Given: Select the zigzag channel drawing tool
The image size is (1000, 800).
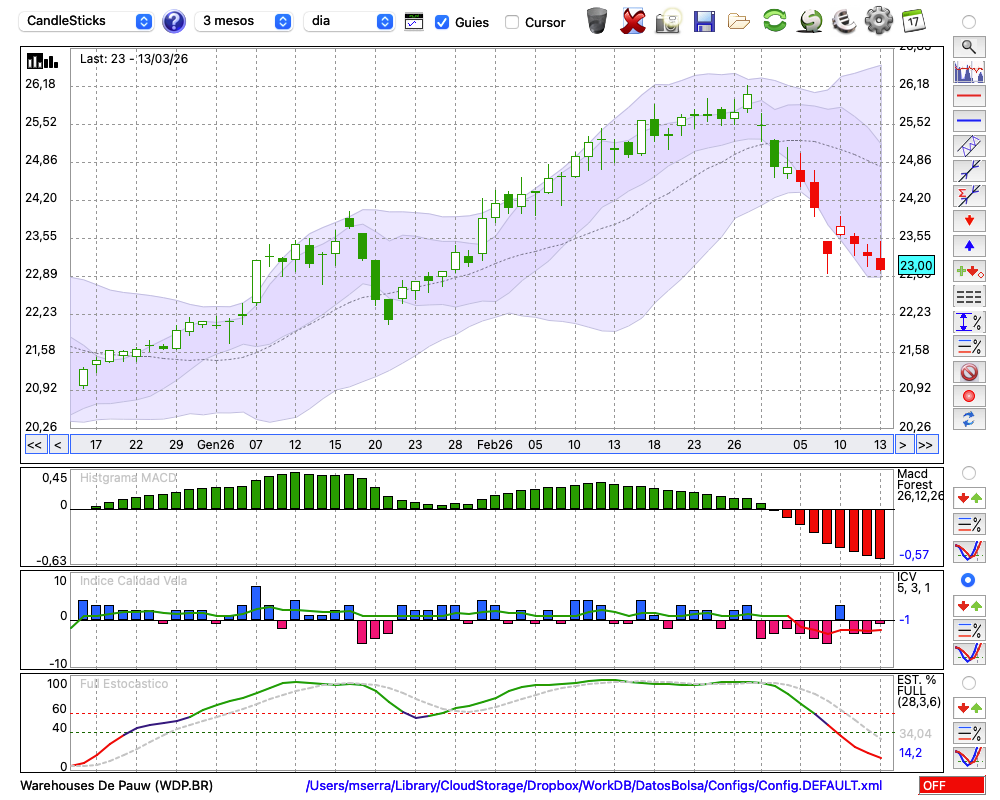Looking at the screenshot, I should 969,146.
